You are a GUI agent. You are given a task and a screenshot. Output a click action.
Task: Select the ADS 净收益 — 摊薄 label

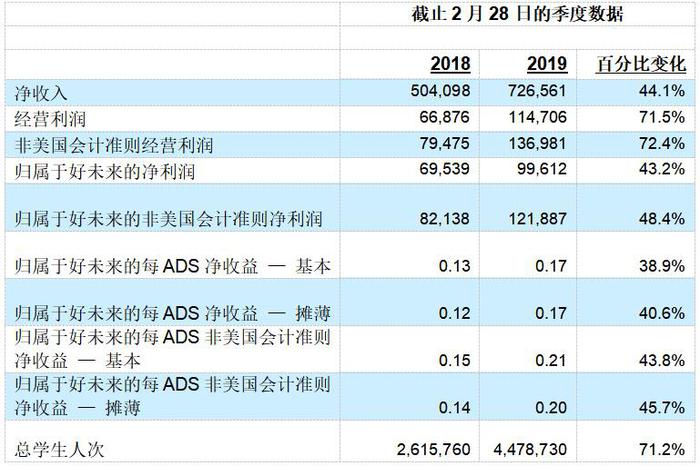click(172, 313)
